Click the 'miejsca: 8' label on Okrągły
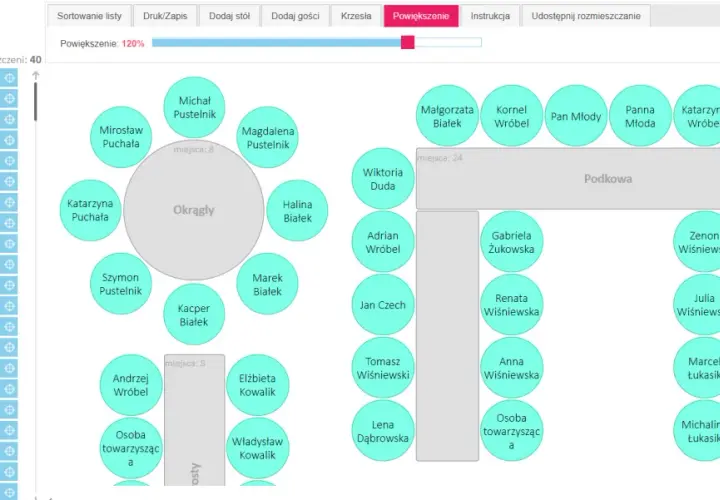The width and height of the screenshot is (720, 500). coord(193,149)
